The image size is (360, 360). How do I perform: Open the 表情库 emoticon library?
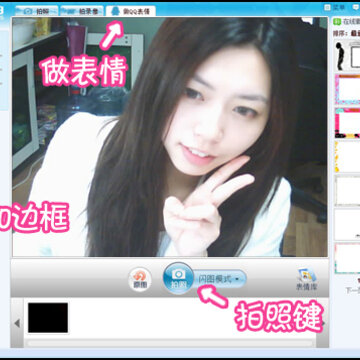click(x=307, y=279)
